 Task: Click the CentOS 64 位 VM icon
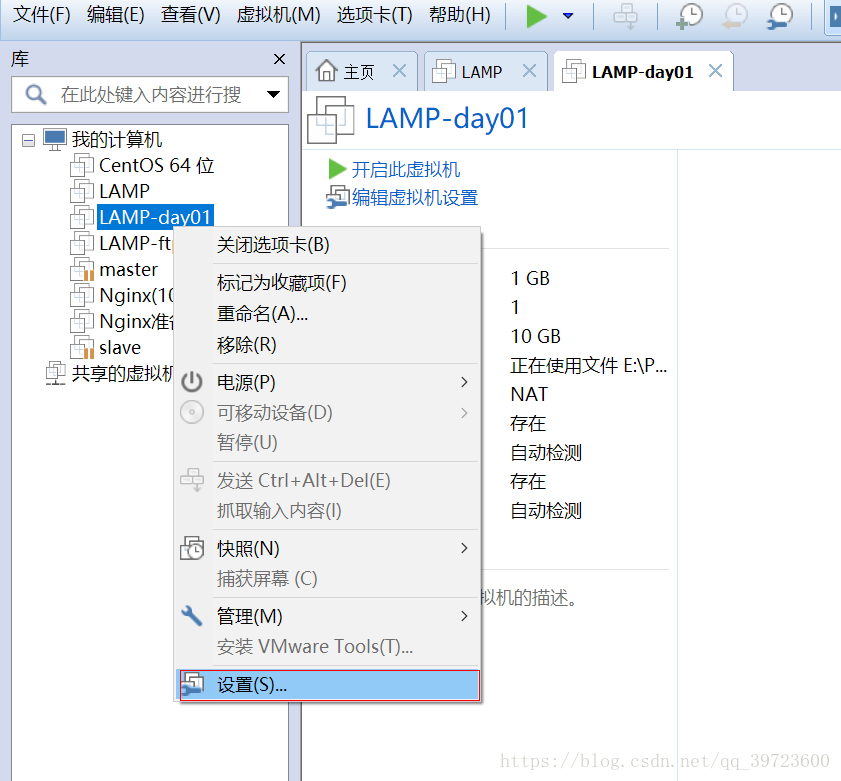point(82,165)
